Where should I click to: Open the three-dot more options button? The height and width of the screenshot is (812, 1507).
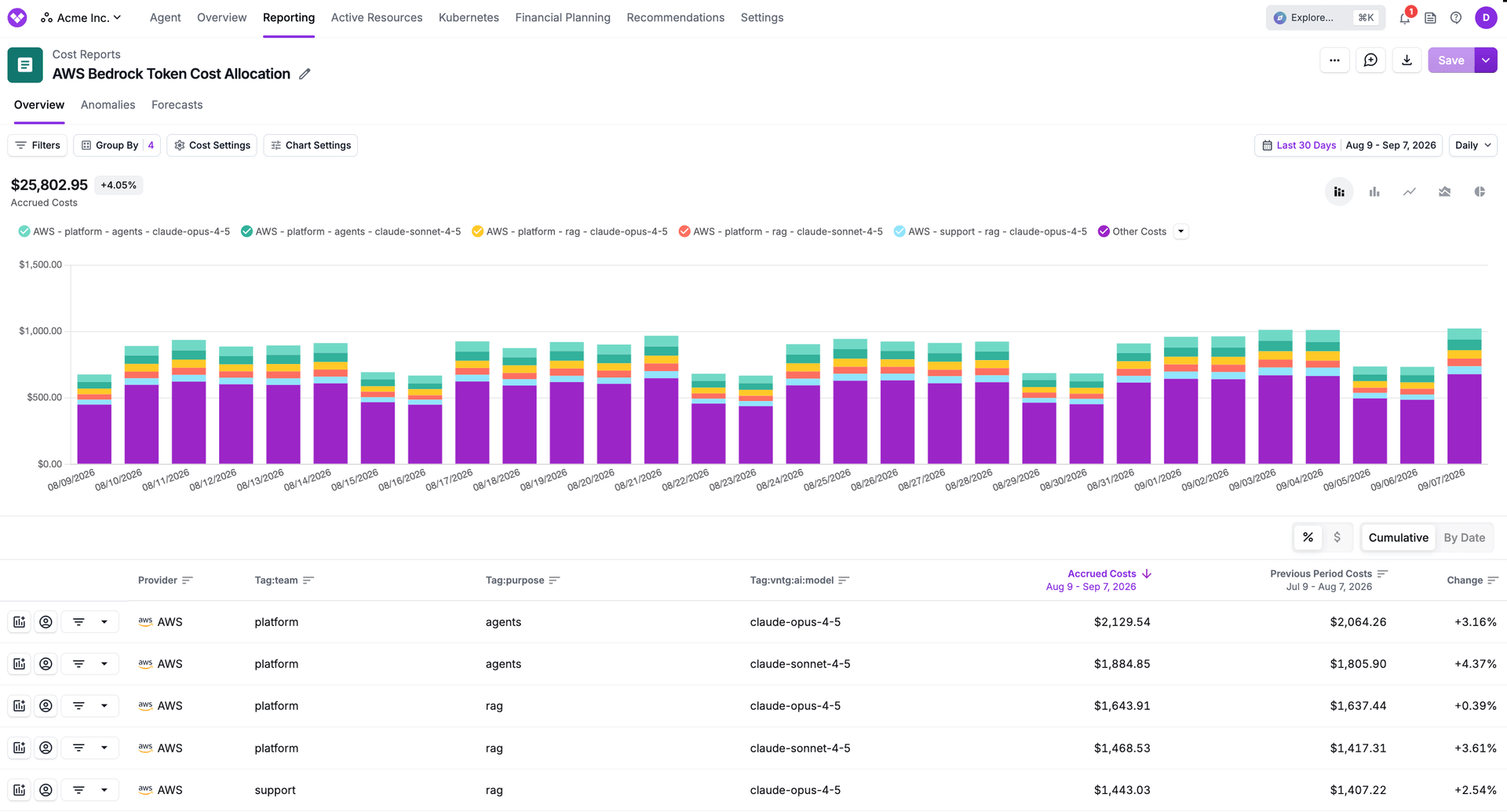pos(1334,60)
